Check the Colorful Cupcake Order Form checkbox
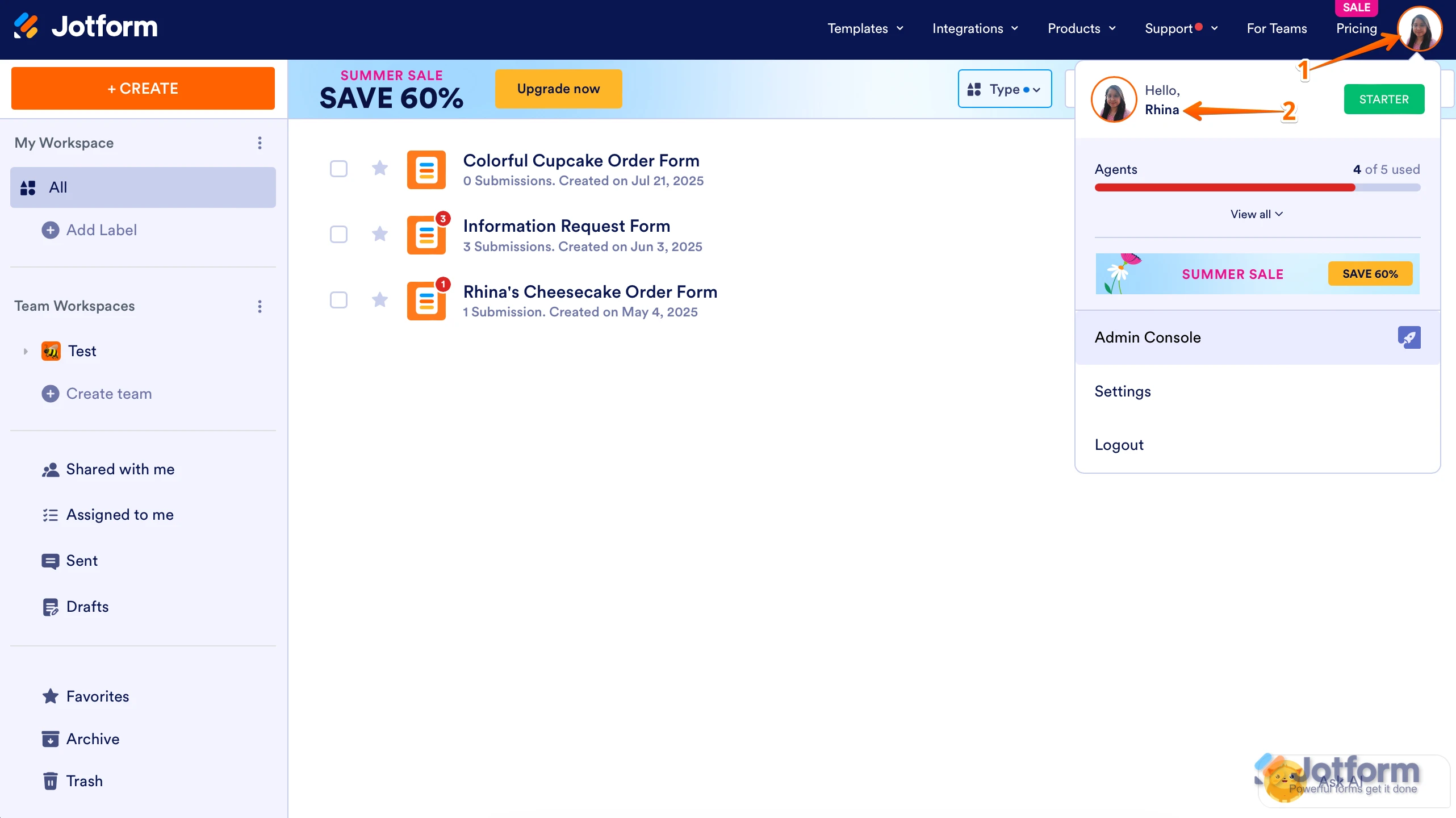1456x818 pixels. 339,169
